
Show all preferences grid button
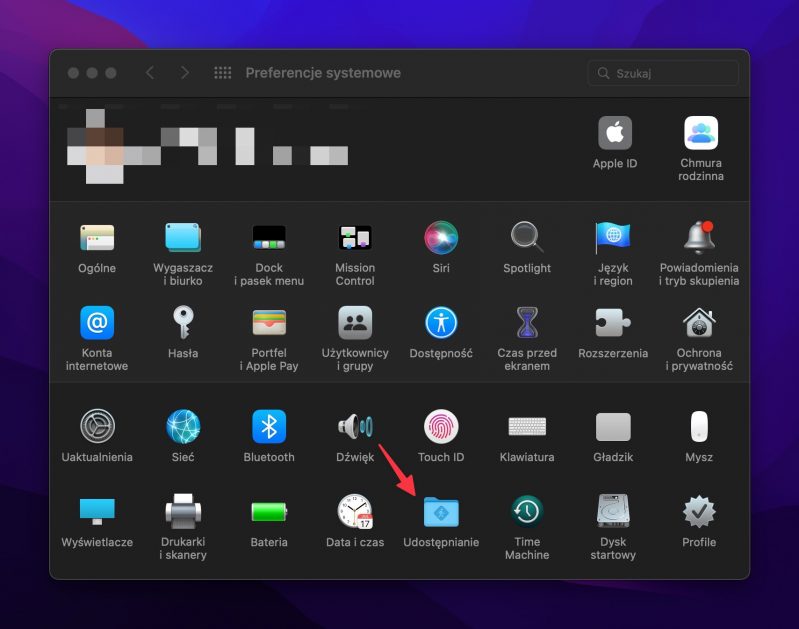click(x=223, y=73)
